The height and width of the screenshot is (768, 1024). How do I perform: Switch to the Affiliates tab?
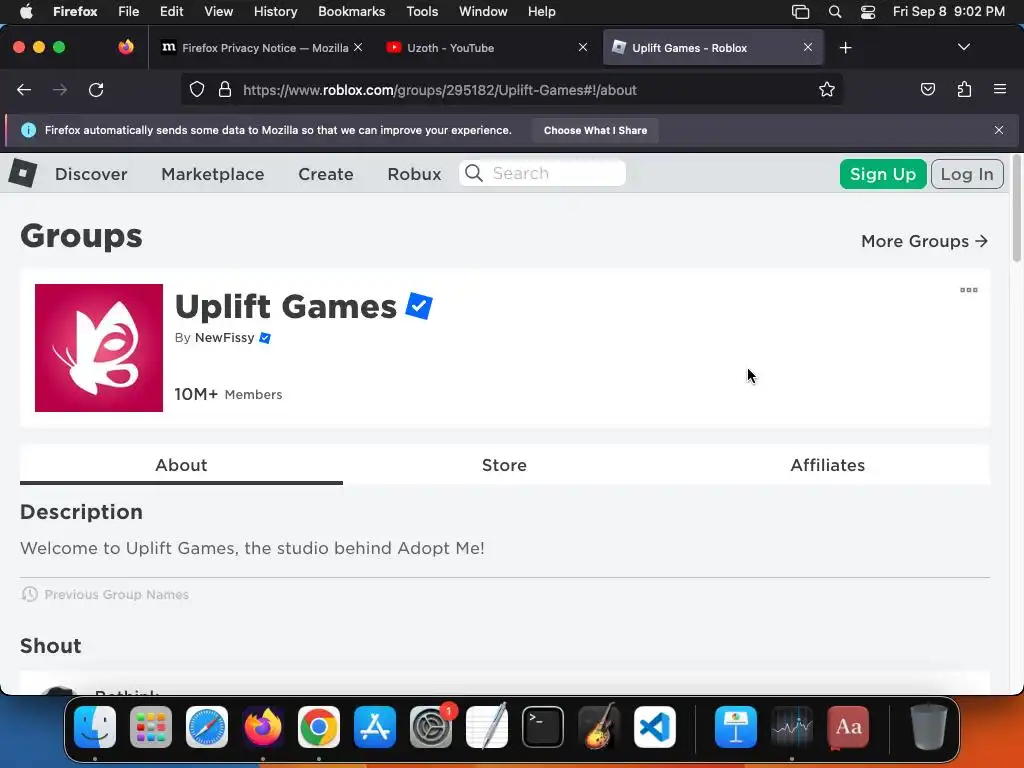[x=827, y=465]
